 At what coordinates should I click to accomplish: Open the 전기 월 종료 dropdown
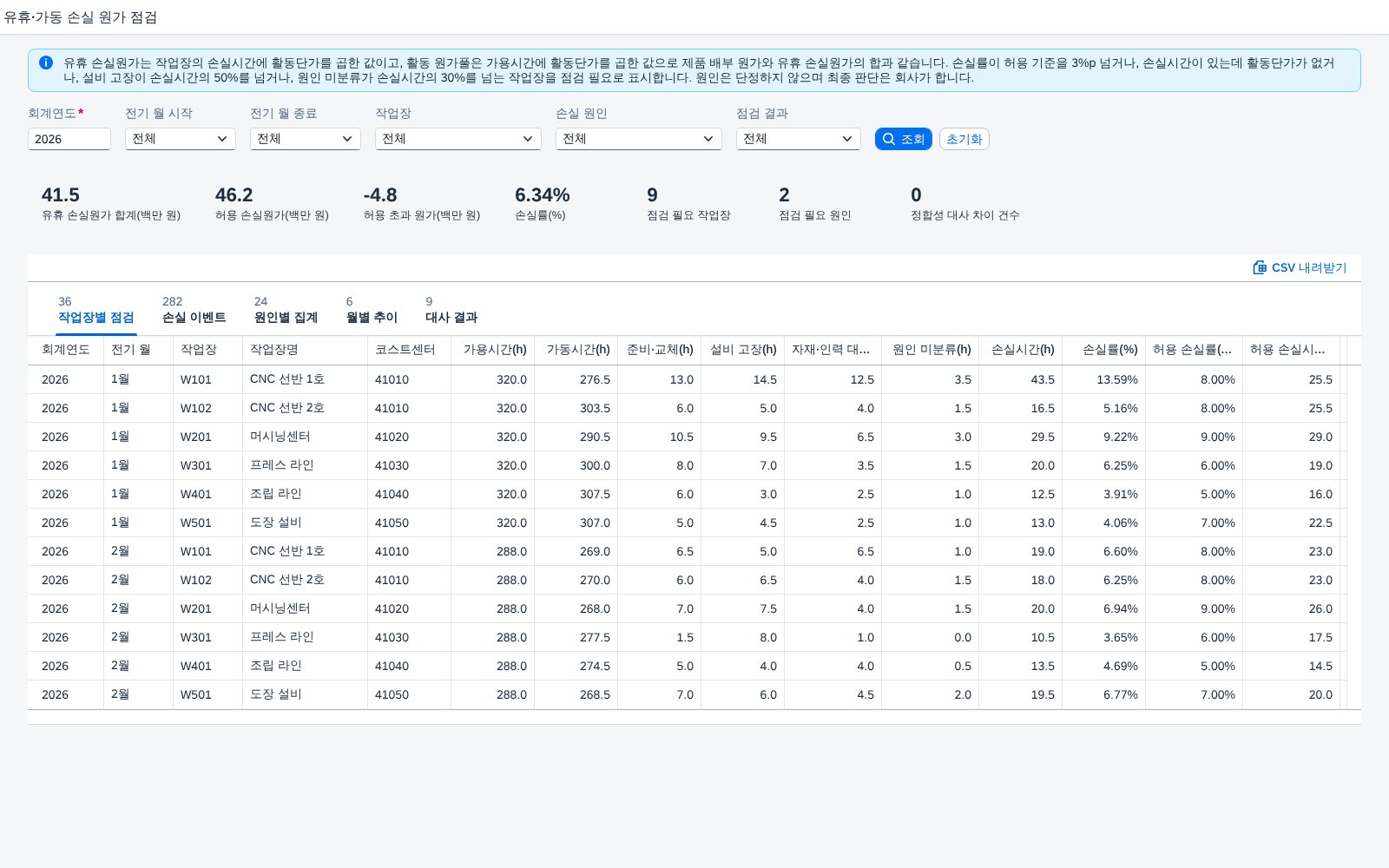[306, 139]
